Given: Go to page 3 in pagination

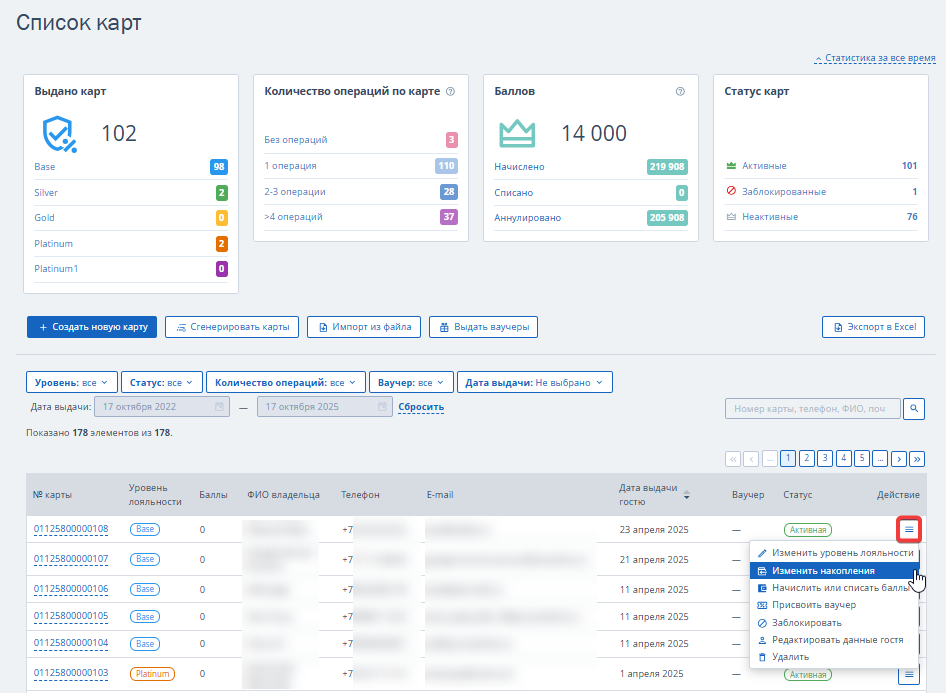Looking at the screenshot, I should pyautogui.click(x=825, y=458).
